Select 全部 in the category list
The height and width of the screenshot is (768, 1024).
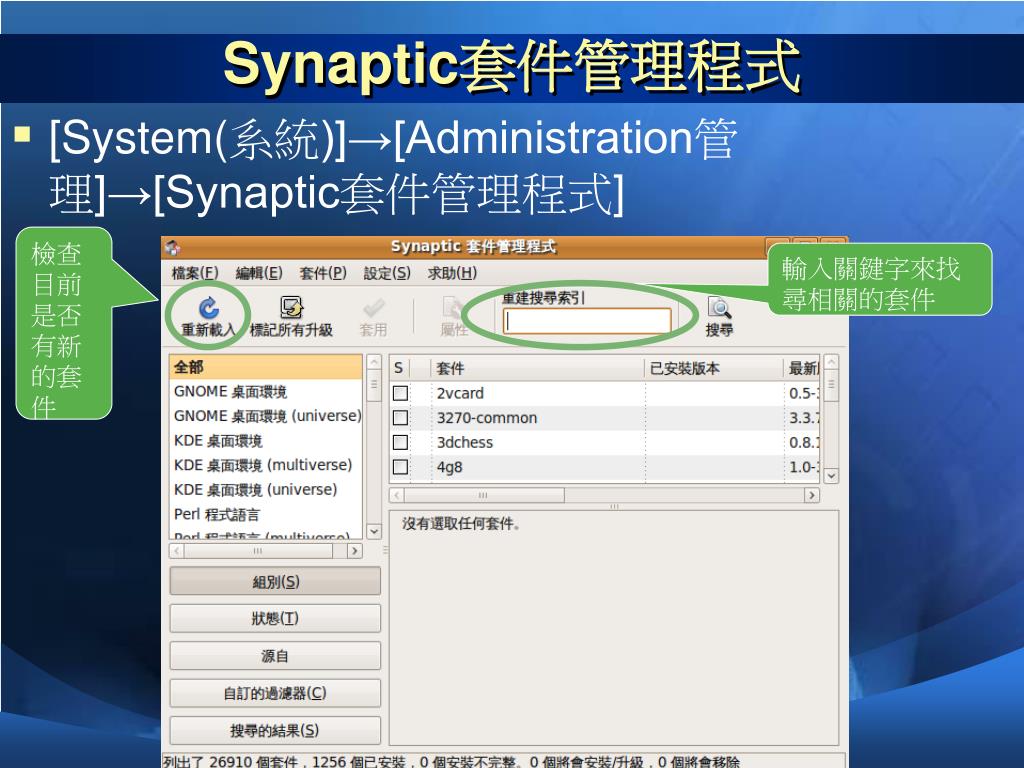click(x=266, y=367)
